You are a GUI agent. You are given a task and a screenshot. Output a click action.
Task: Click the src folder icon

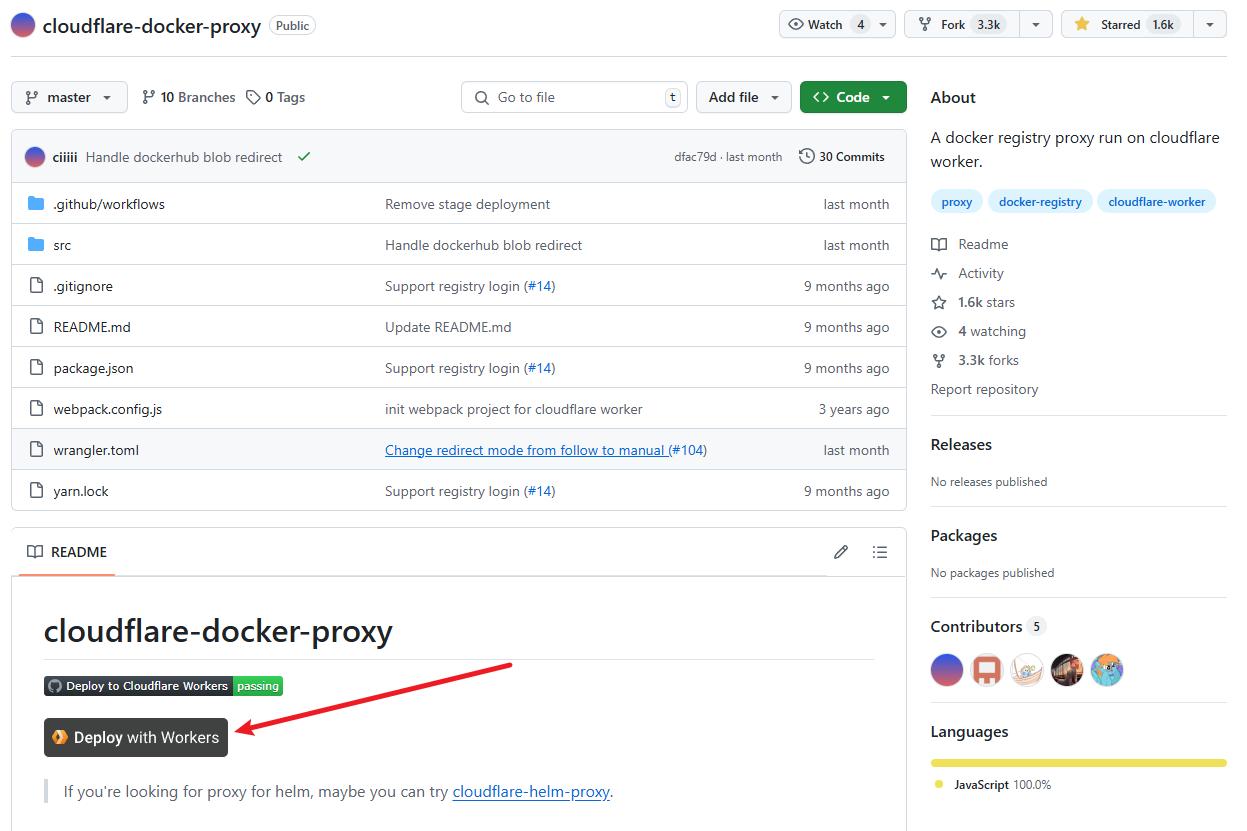(36, 245)
